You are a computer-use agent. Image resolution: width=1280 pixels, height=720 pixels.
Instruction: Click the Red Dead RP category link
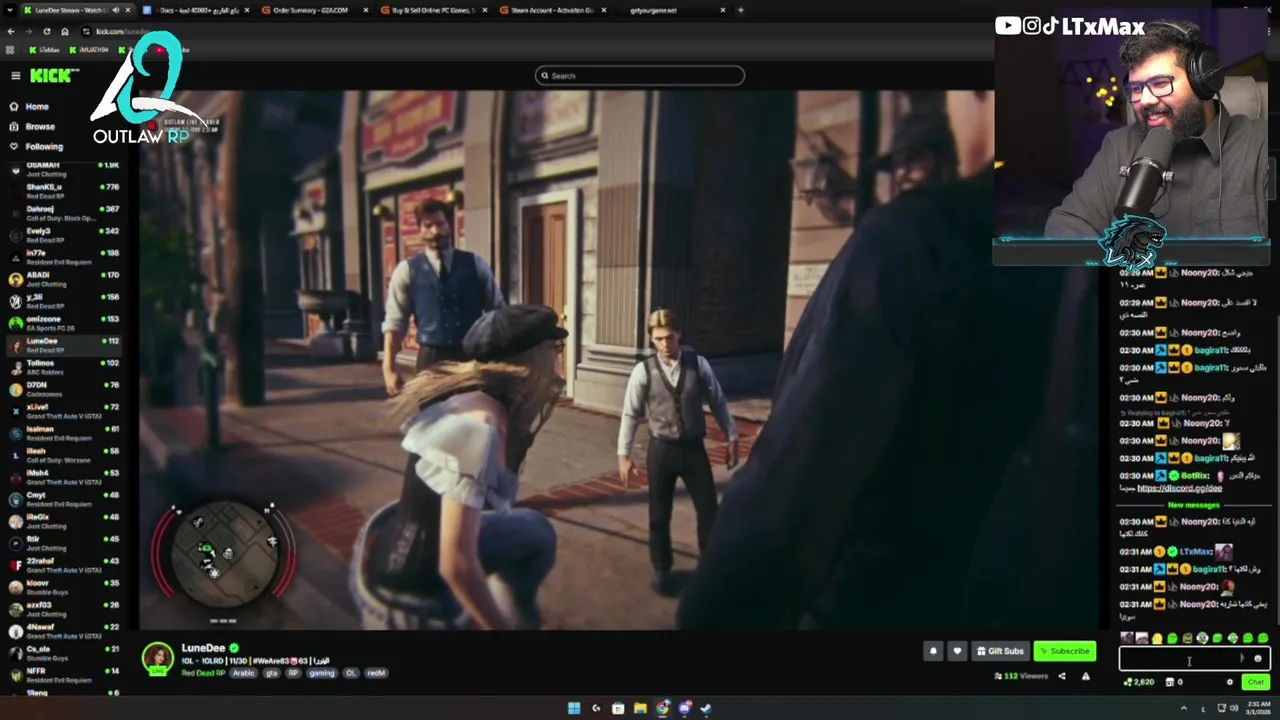point(204,673)
